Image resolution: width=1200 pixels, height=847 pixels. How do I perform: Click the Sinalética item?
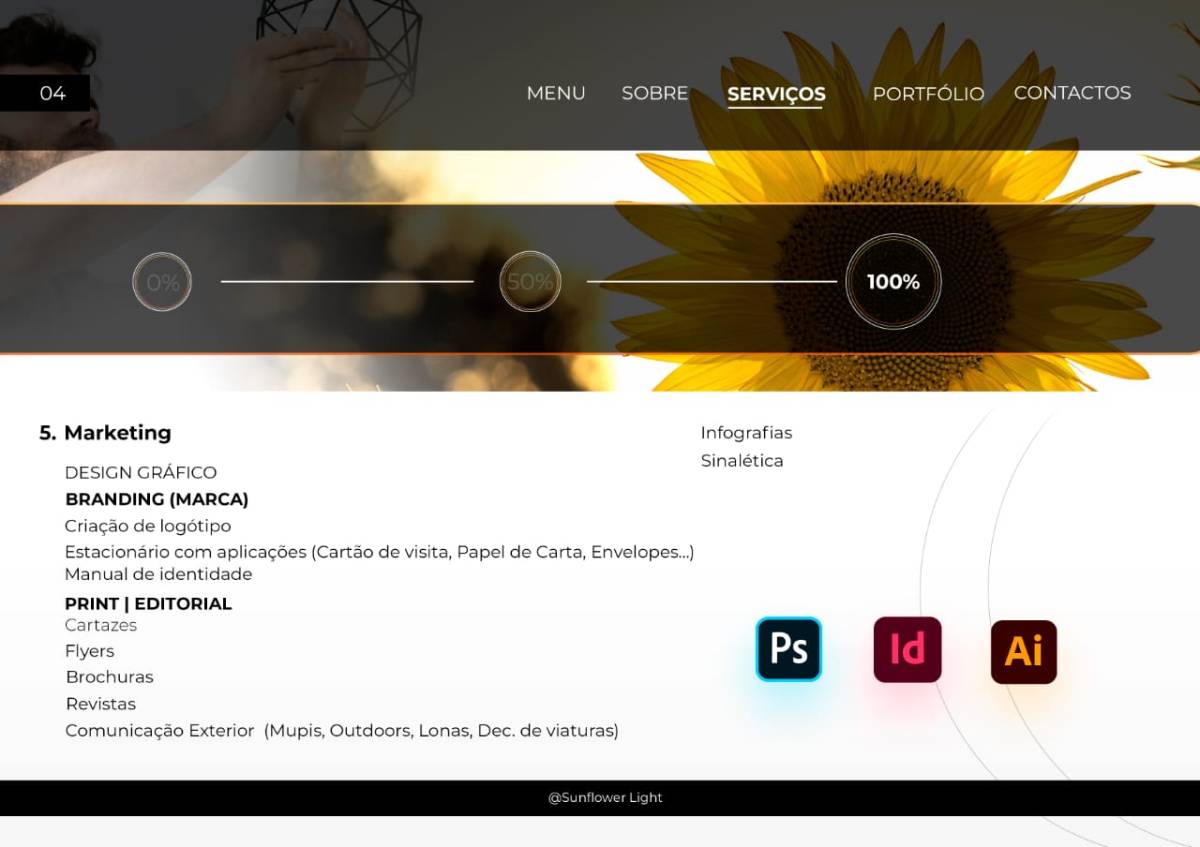click(x=742, y=461)
